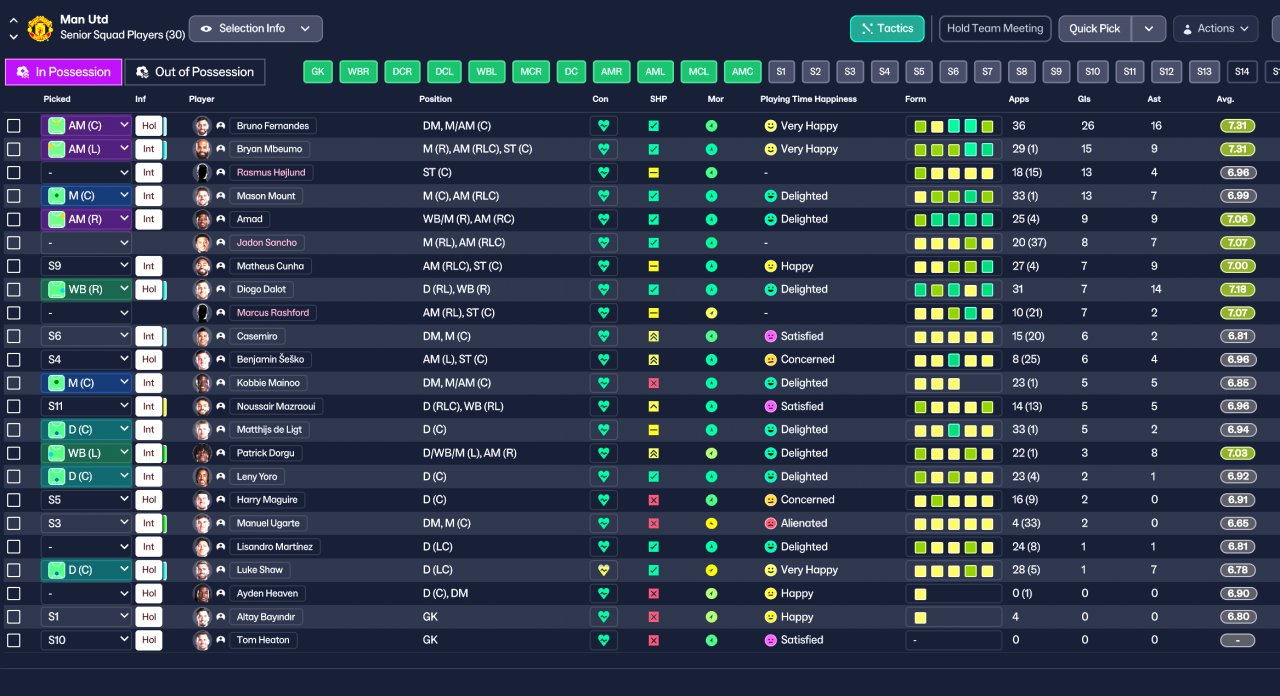1280x696 pixels.
Task: Open the Actions dropdown
Action: tap(1215, 29)
